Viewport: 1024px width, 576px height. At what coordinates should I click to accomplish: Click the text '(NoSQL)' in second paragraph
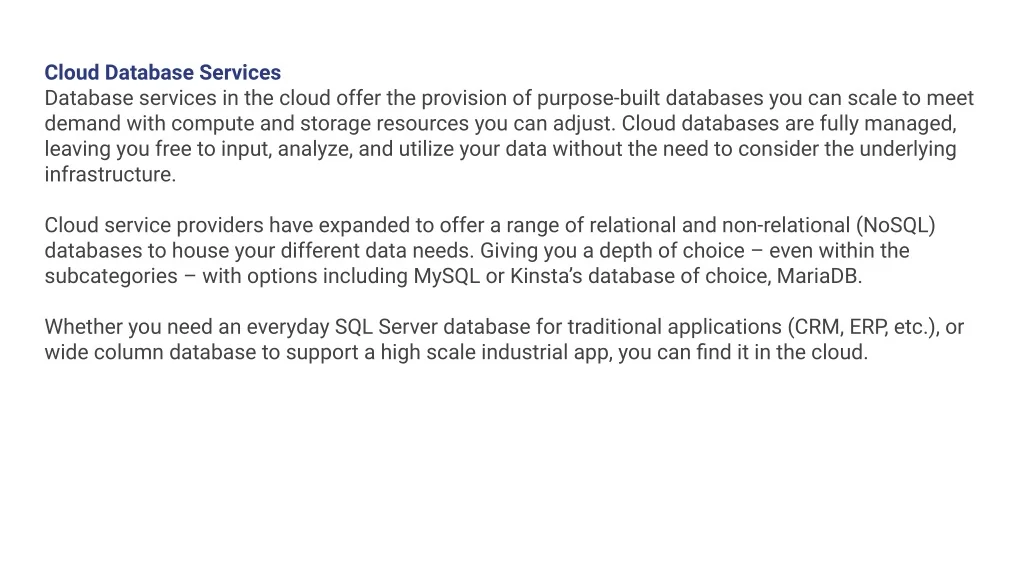(x=895, y=225)
